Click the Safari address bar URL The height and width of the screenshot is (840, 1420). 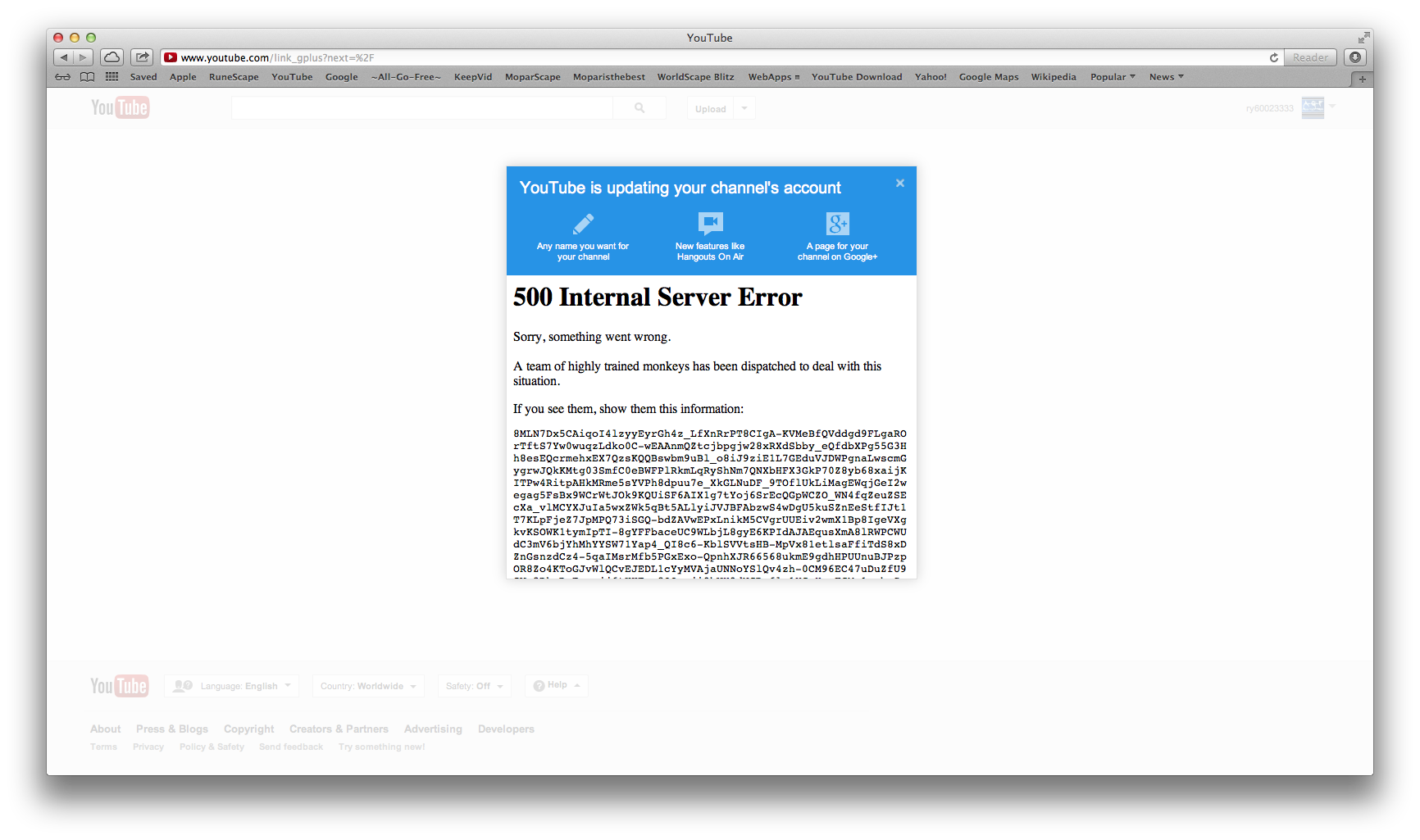click(277, 57)
